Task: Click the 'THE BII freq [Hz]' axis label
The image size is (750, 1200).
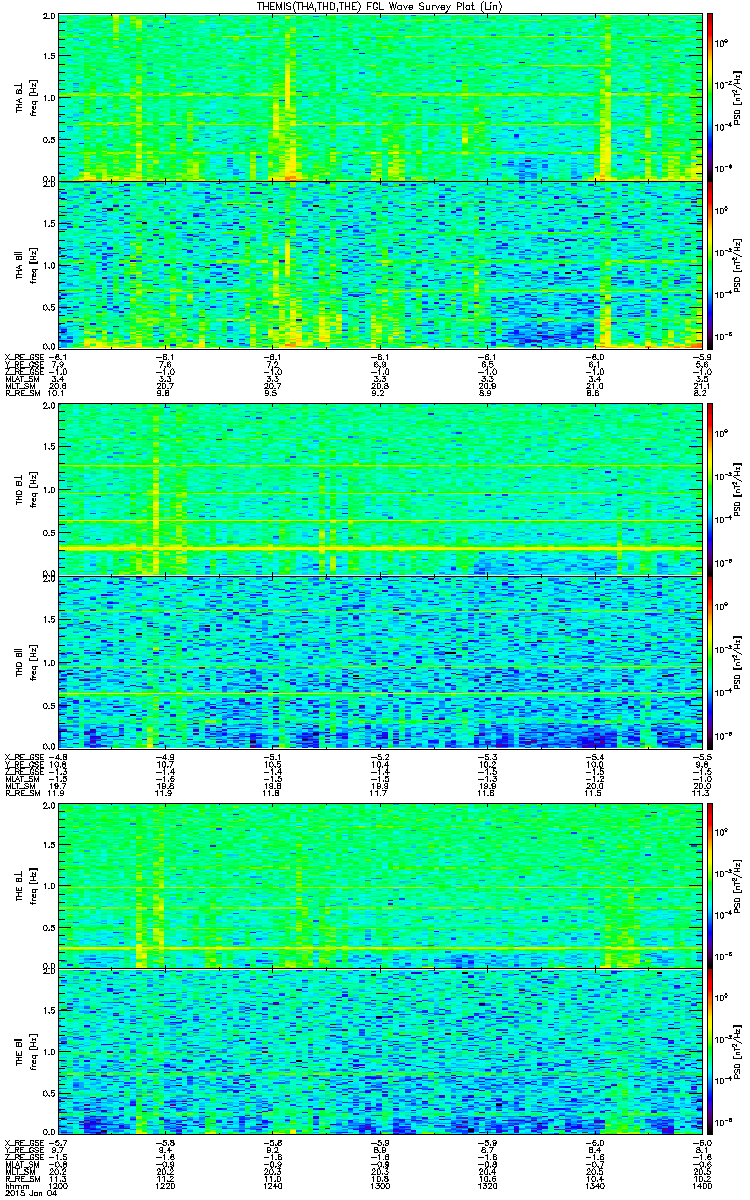Action: tap(25, 1051)
